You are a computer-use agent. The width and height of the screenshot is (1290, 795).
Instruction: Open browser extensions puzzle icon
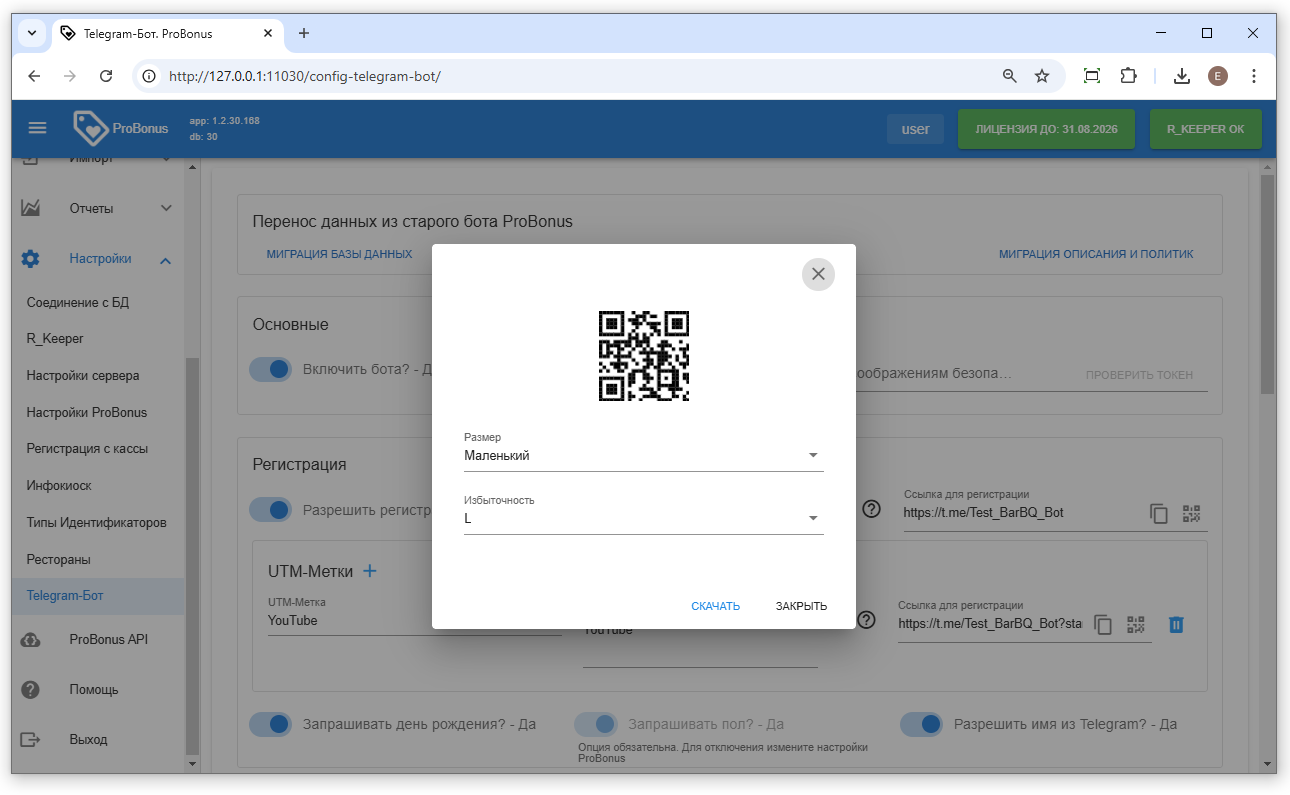point(1129,76)
